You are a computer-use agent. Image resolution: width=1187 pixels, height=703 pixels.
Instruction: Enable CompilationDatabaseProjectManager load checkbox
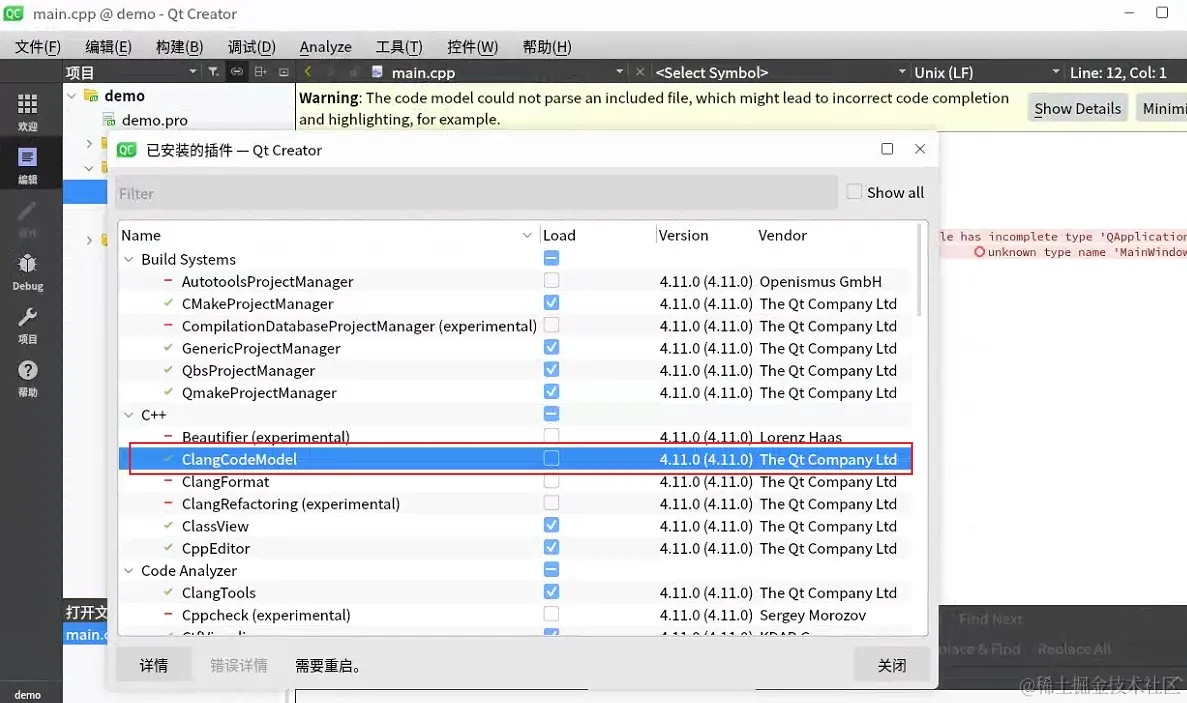tap(551, 325)
